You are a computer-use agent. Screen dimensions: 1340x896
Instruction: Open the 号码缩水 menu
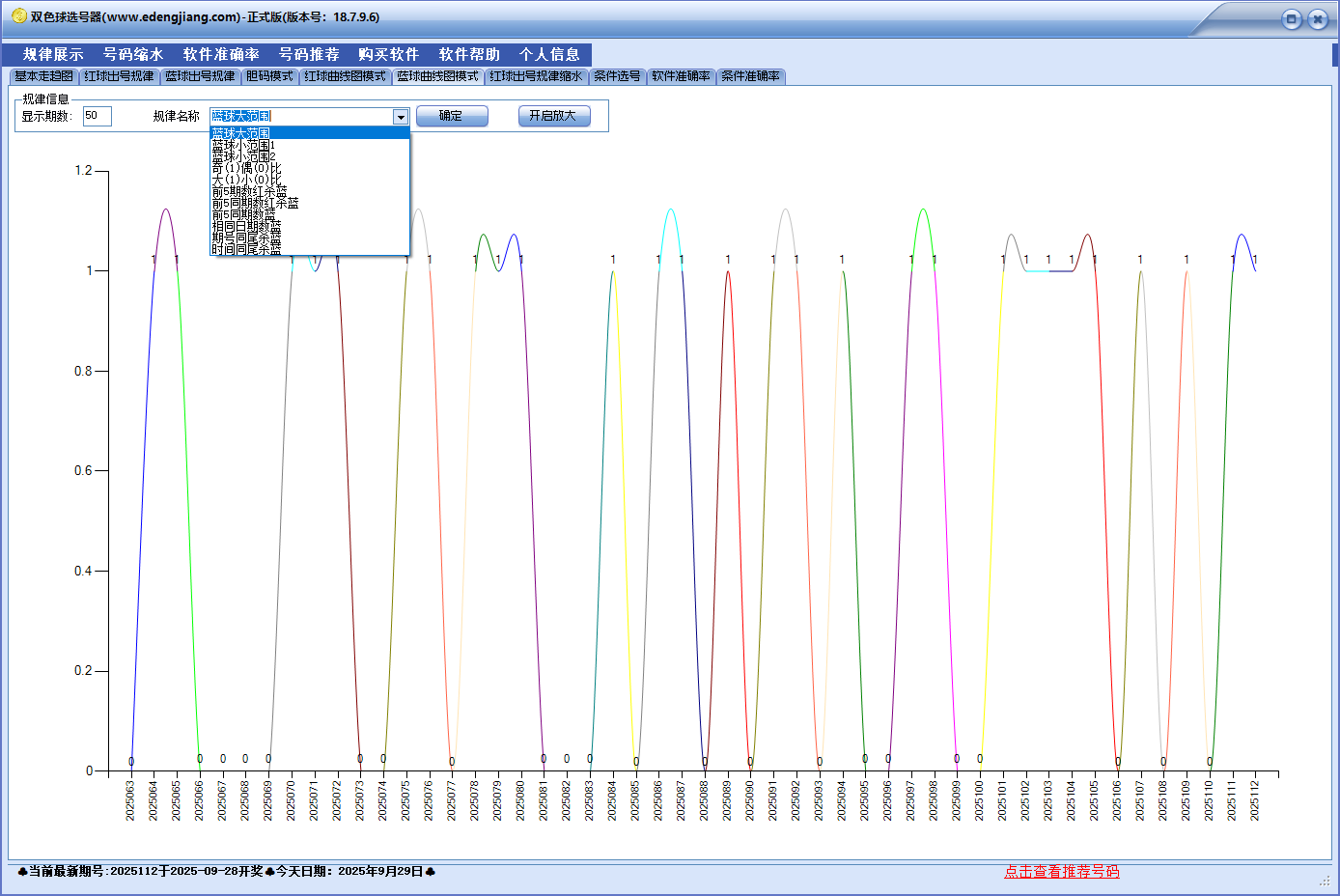click(x=133, y=55)
